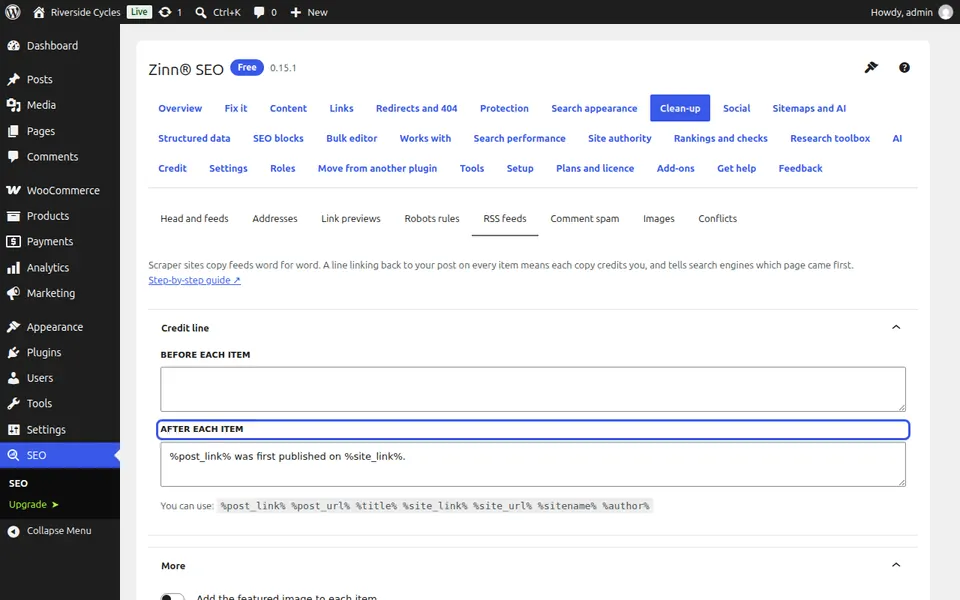Open Move from another plugin tab
Viewport: 960px width, 600px height.
tap(377, 168)
